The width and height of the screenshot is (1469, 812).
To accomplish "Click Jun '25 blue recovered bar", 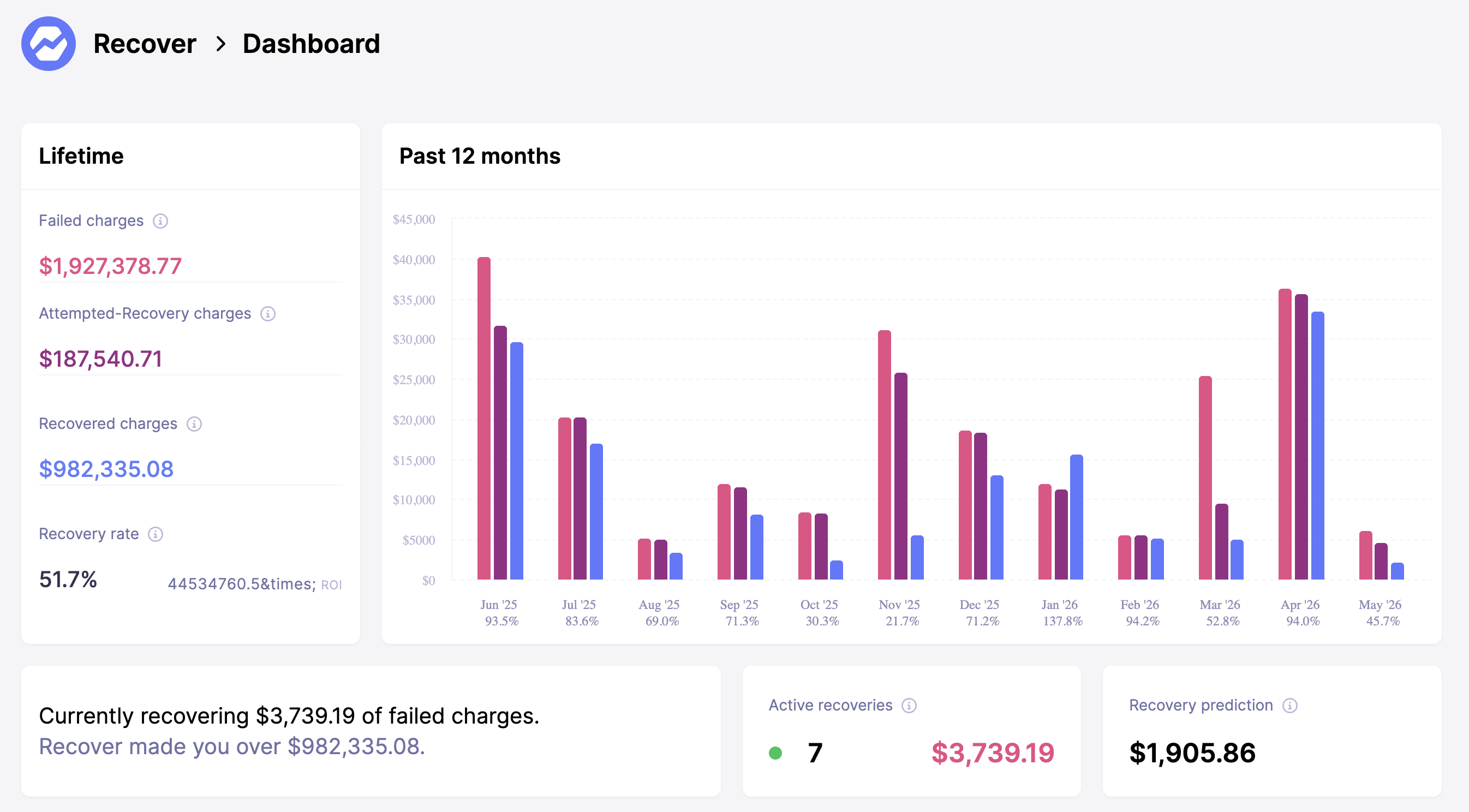I will click(517, 461).
